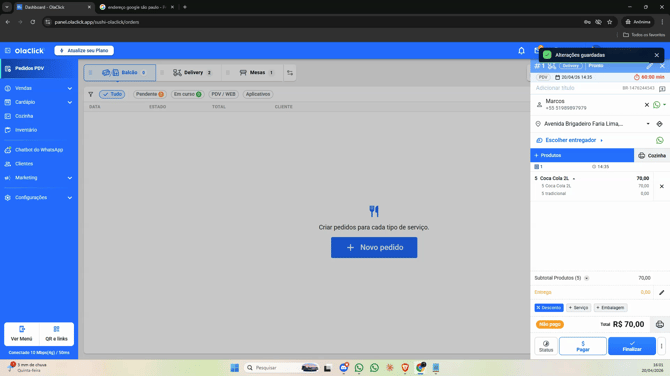Expand Coca Cola 2L item options arrow

pyautogui.click(x=574, y=179)
